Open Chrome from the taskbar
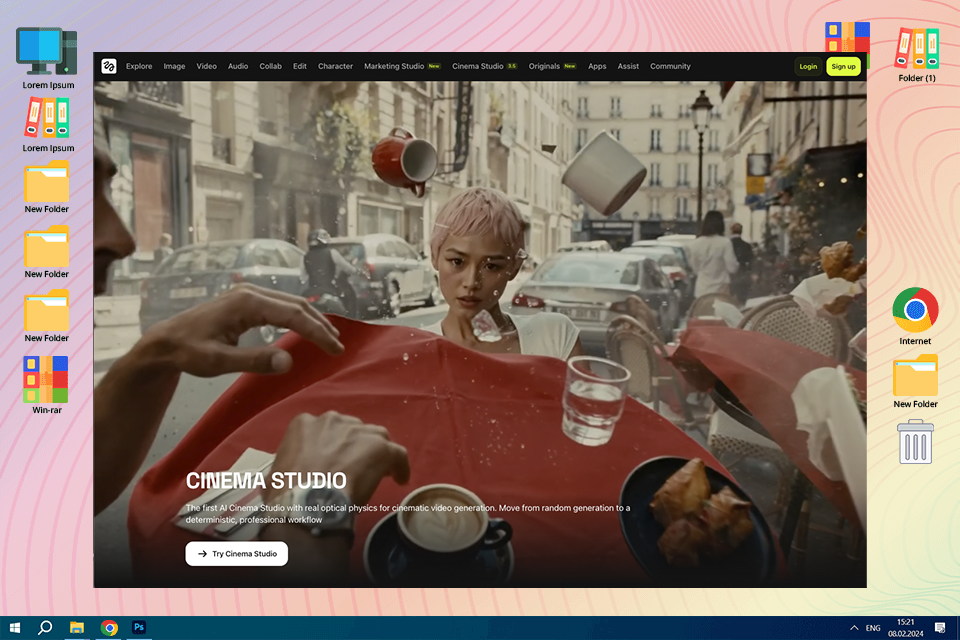Viewport: 960px width, 640px height. 109,628
